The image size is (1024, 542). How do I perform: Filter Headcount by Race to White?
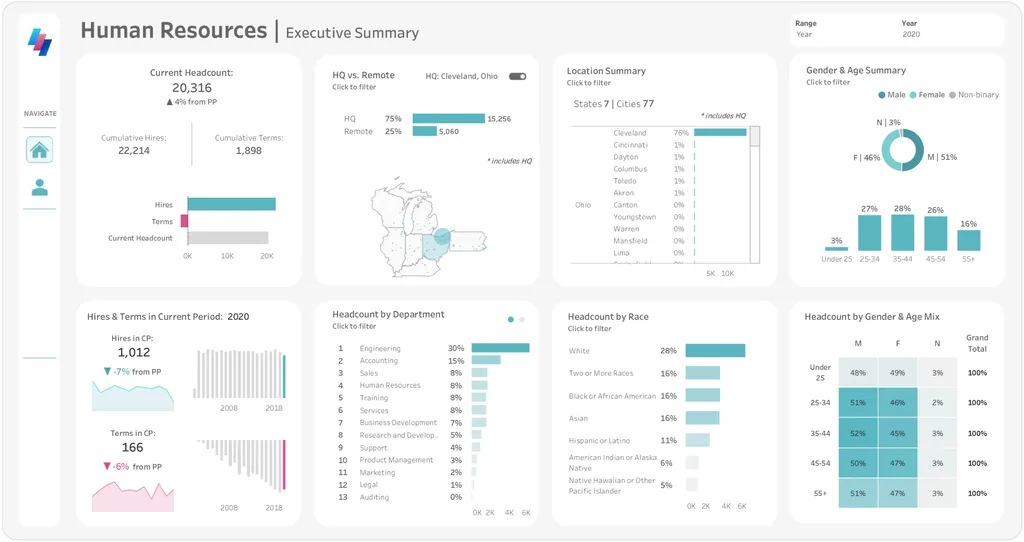click(x=657, y=351)
